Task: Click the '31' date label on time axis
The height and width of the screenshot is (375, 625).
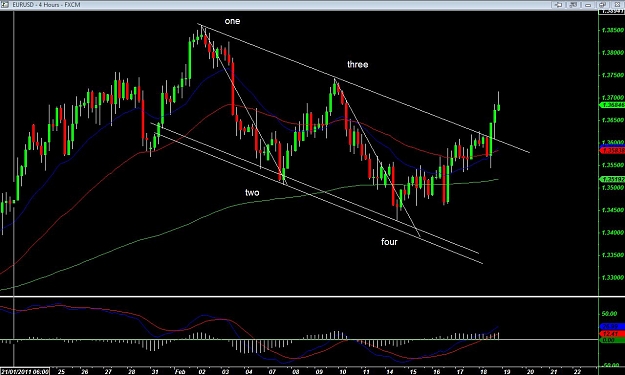Action: click(x=155, y=371)
